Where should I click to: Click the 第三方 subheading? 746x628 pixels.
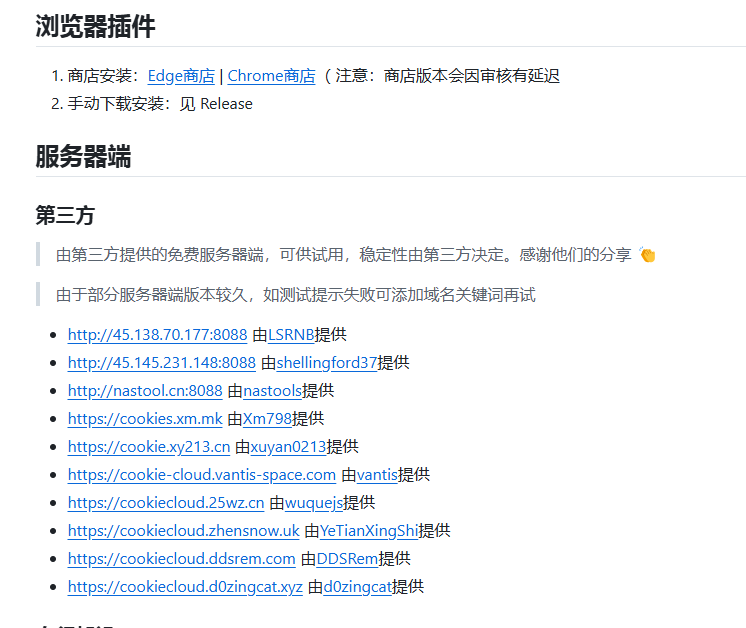pos(65,216)
